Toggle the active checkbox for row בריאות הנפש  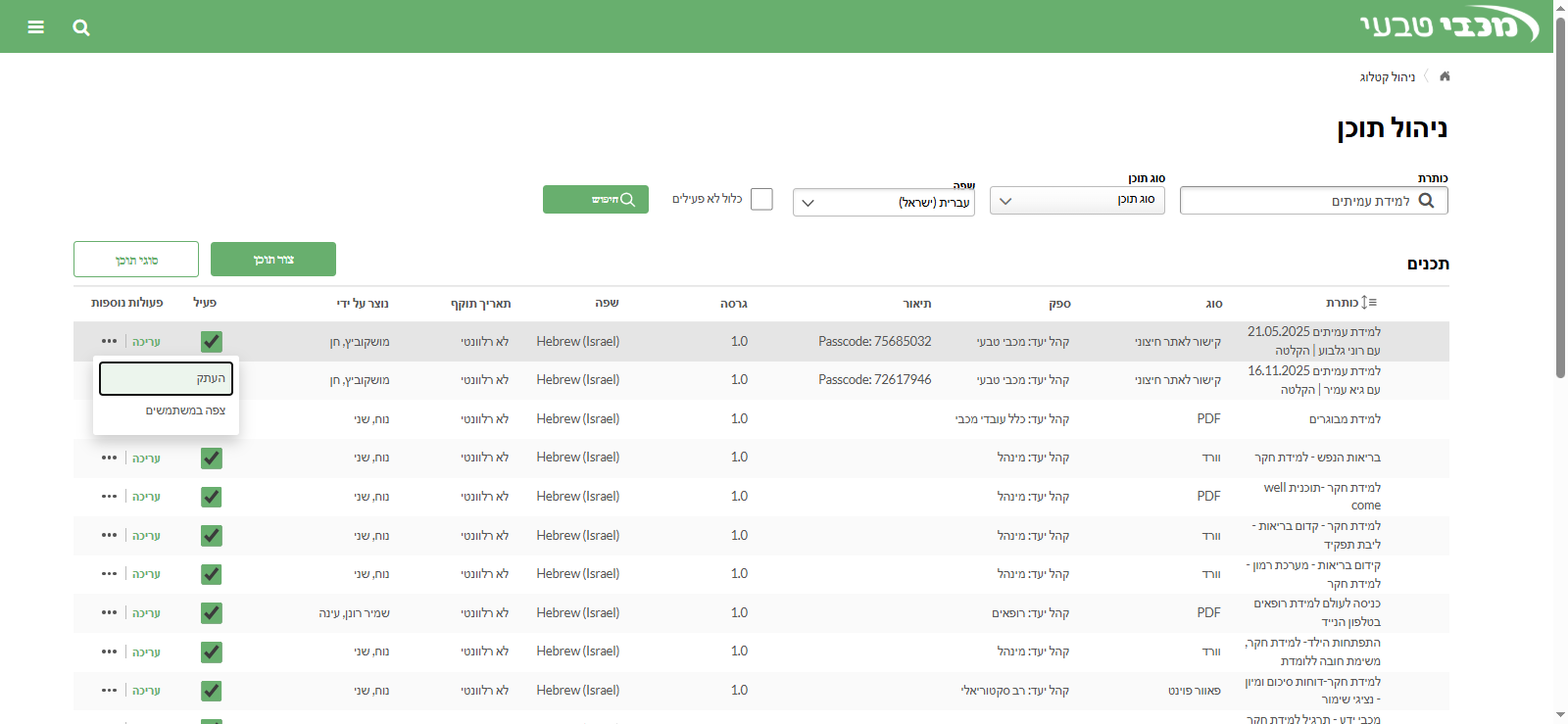[x=212, y=458]
